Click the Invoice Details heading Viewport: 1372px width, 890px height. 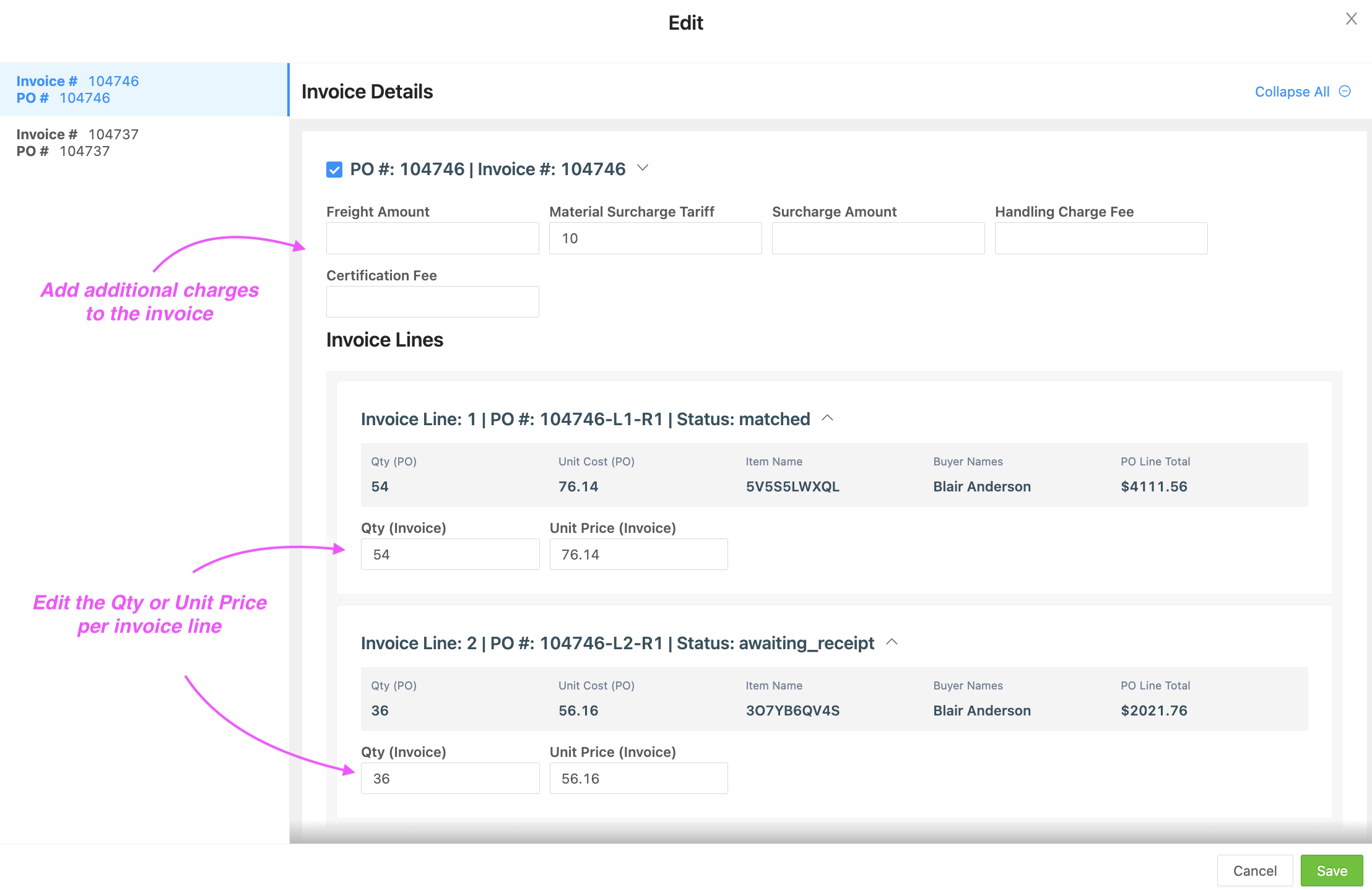367,92
